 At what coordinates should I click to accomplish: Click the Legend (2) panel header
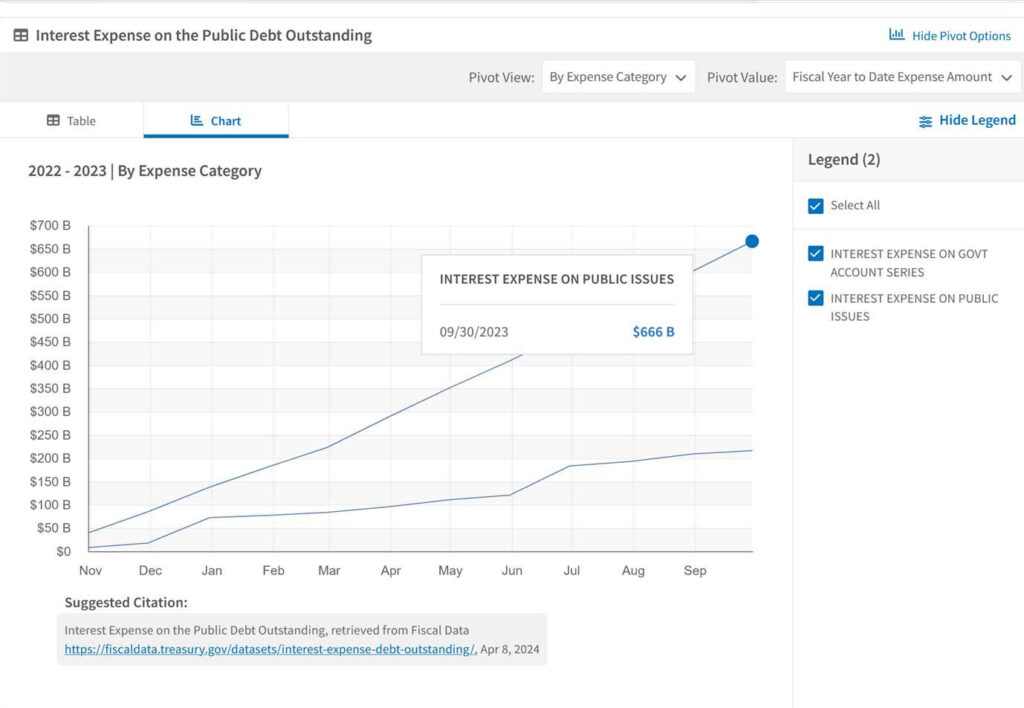(844, 160)
